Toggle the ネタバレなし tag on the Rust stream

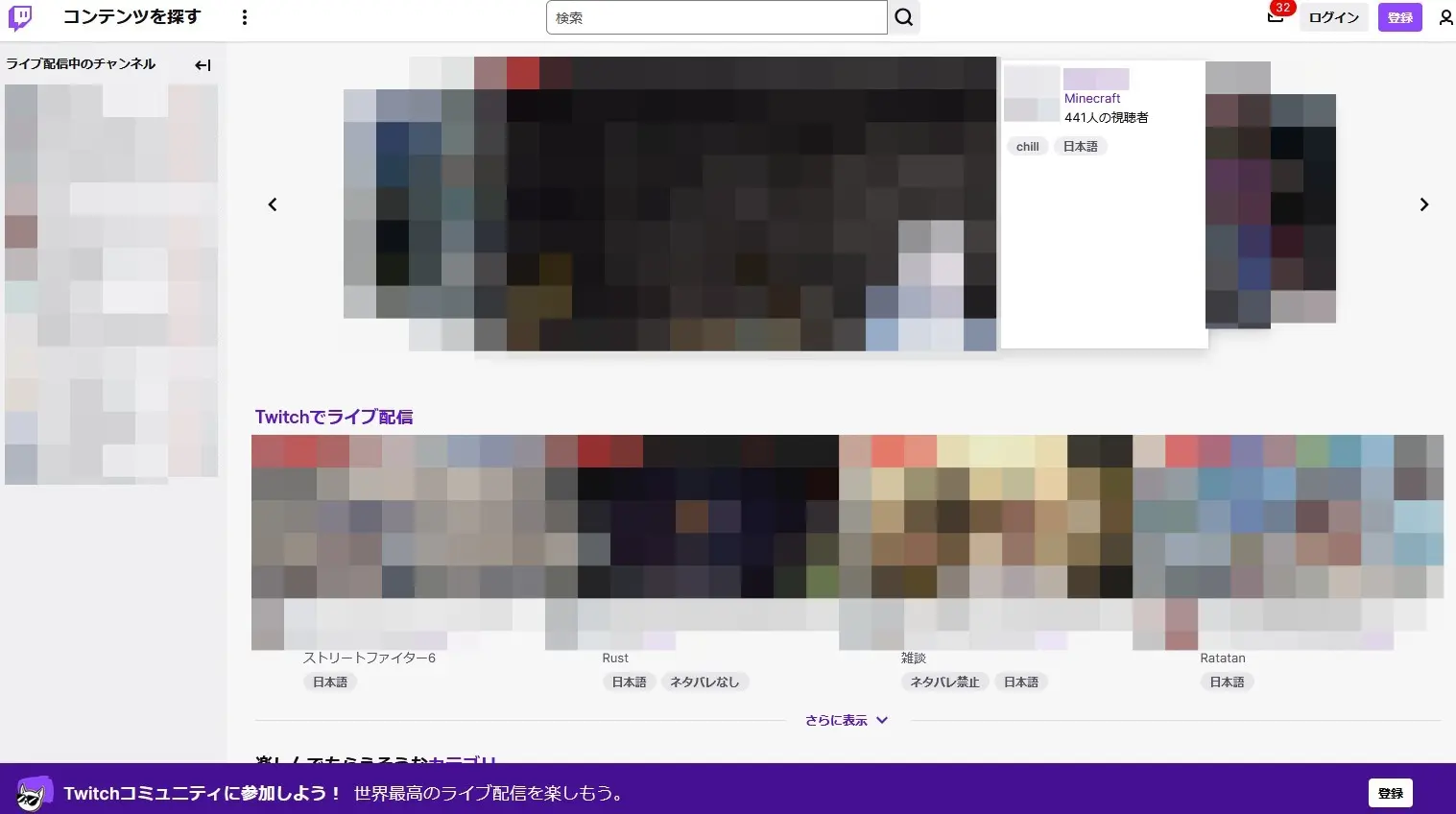(x=705, y=682)
